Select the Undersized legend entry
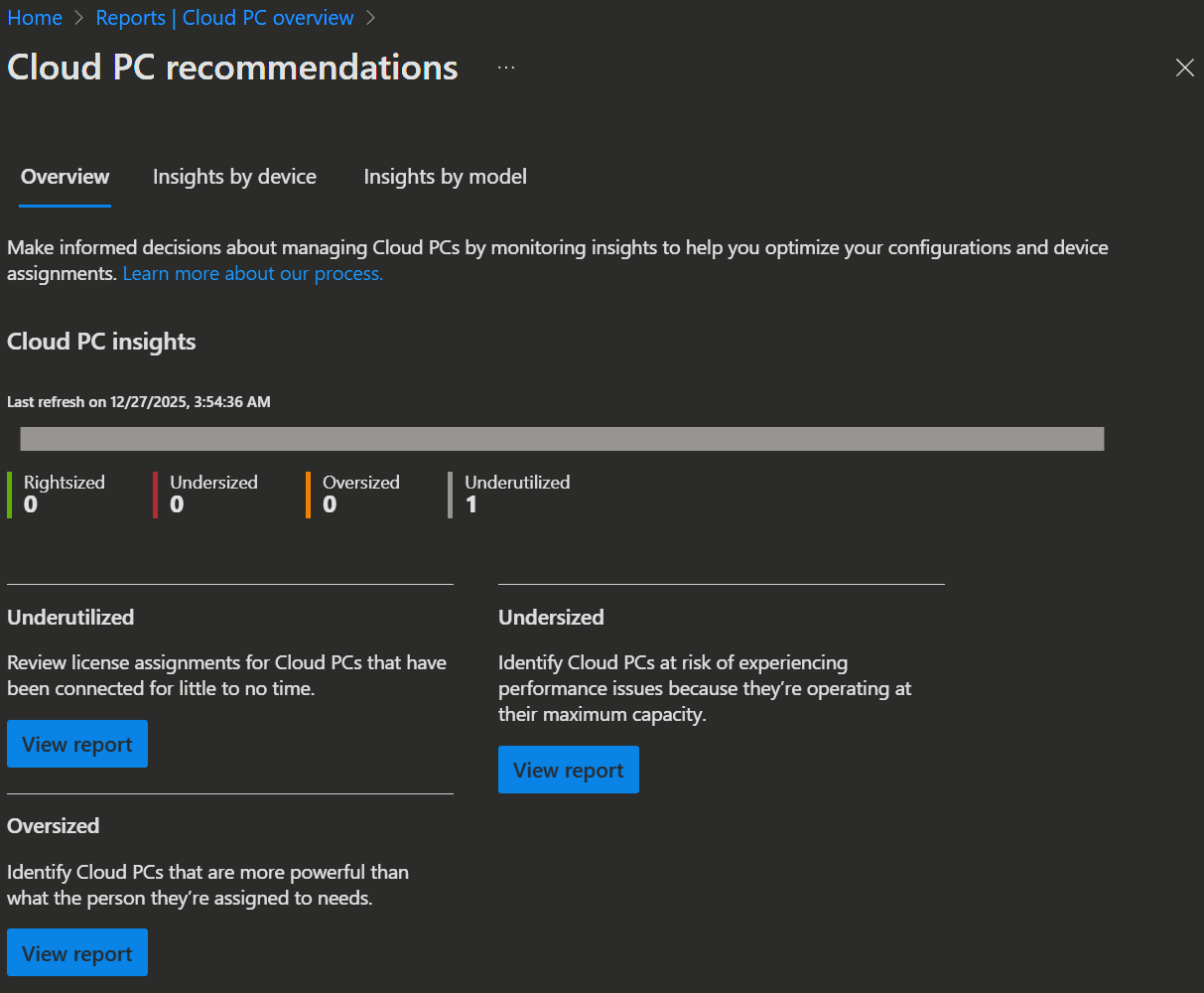Screen dimensions: 1204x993 point(212,494)
